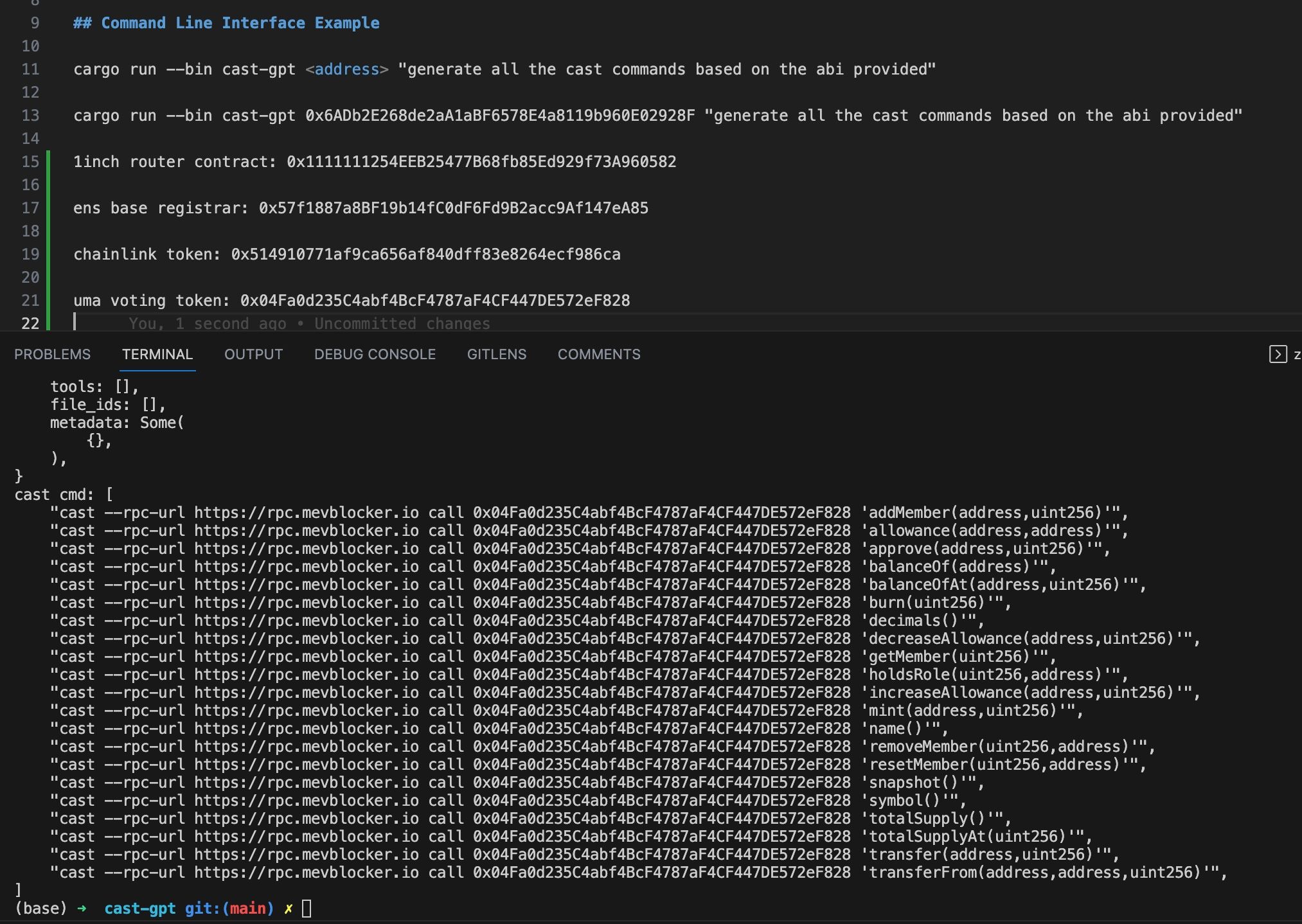1302x924 pixels.
Task: Click the getMember(uint256) cast command
Action: [x=553, y=657]
